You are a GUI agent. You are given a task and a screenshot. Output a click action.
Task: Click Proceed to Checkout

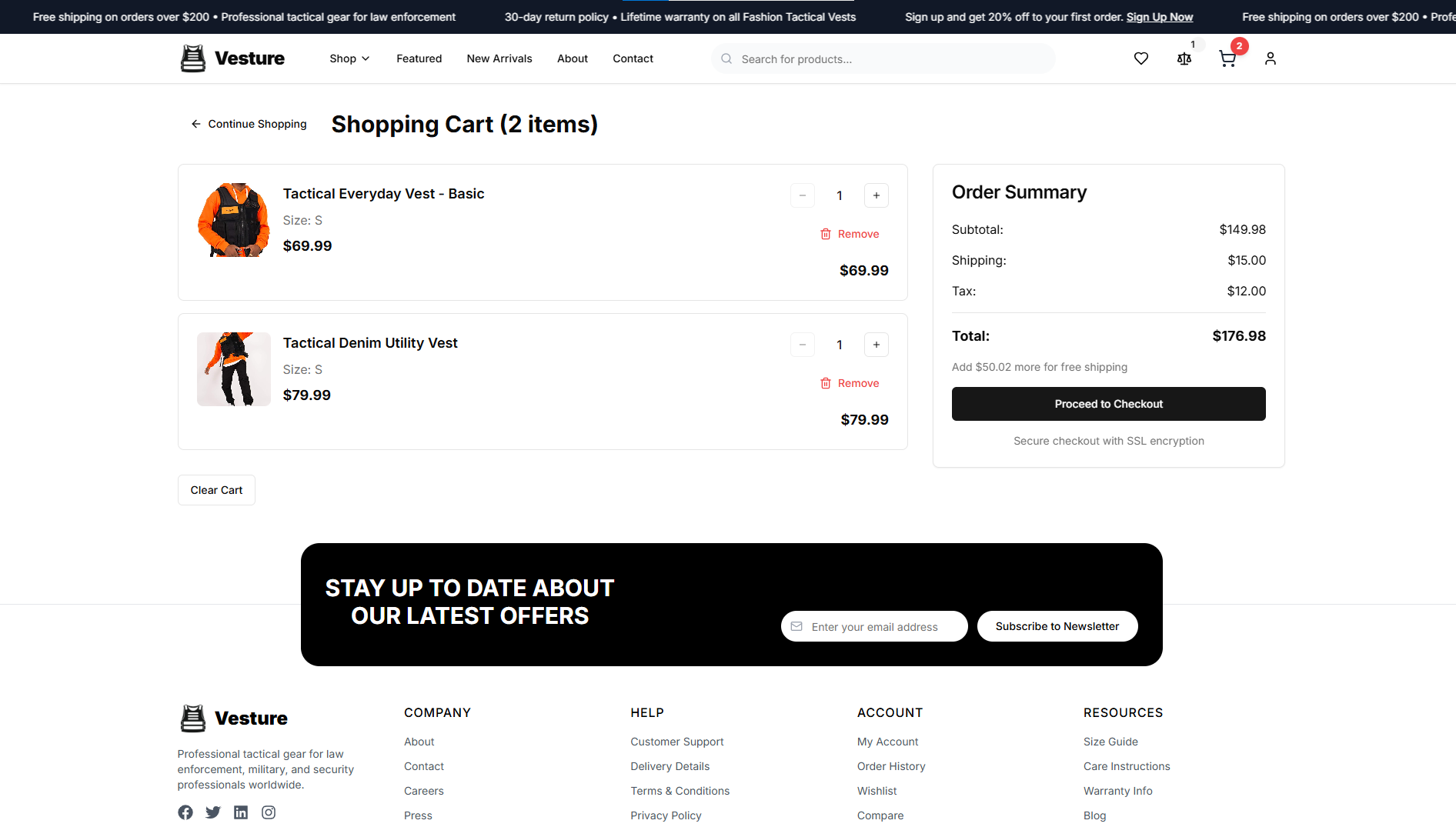pos(1108,403)
